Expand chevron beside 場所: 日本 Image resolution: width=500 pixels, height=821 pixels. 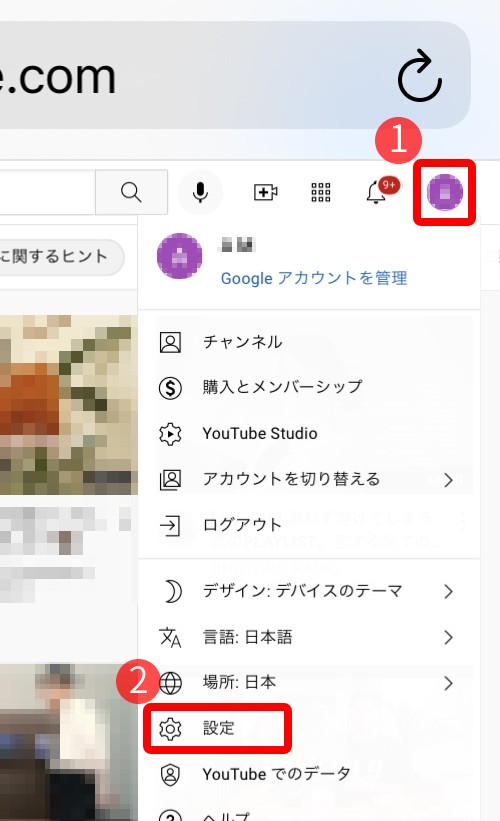point(448,683)
